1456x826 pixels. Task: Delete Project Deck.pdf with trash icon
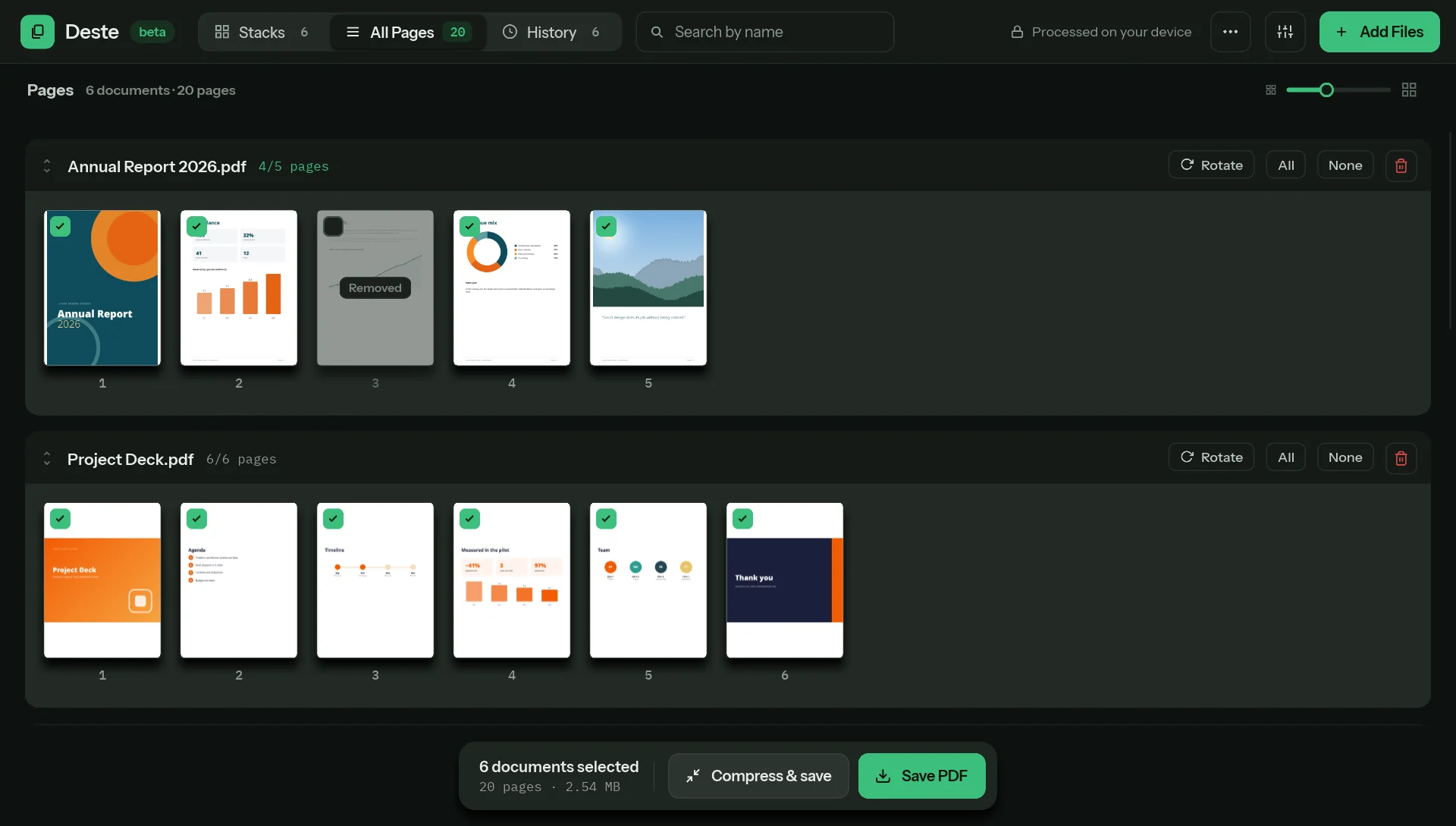[x=1401, y=458]
